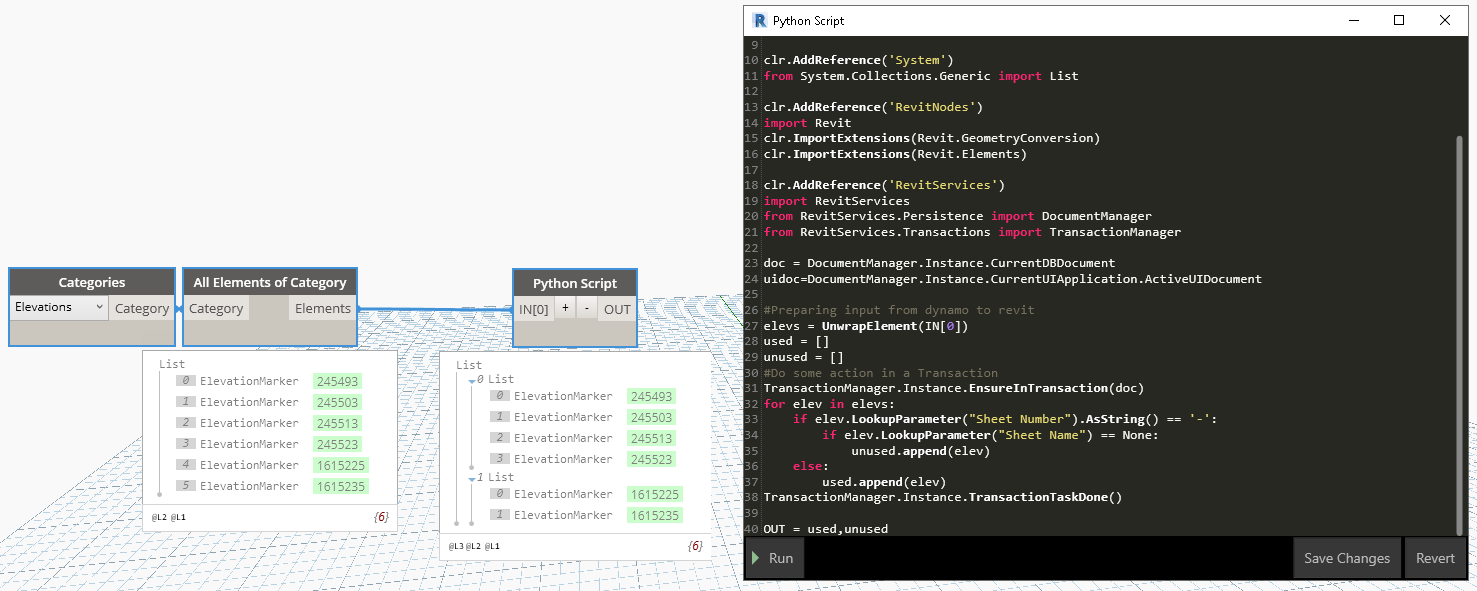Click the Category input port of All Elements node
This screenshot has height=591, width=1477.
coord(216,308)
